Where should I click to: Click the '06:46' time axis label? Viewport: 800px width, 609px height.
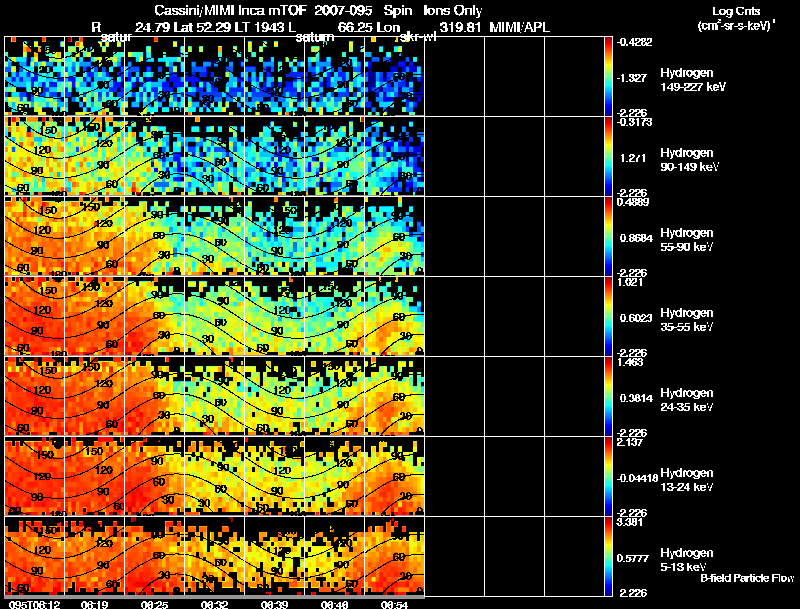334,604
